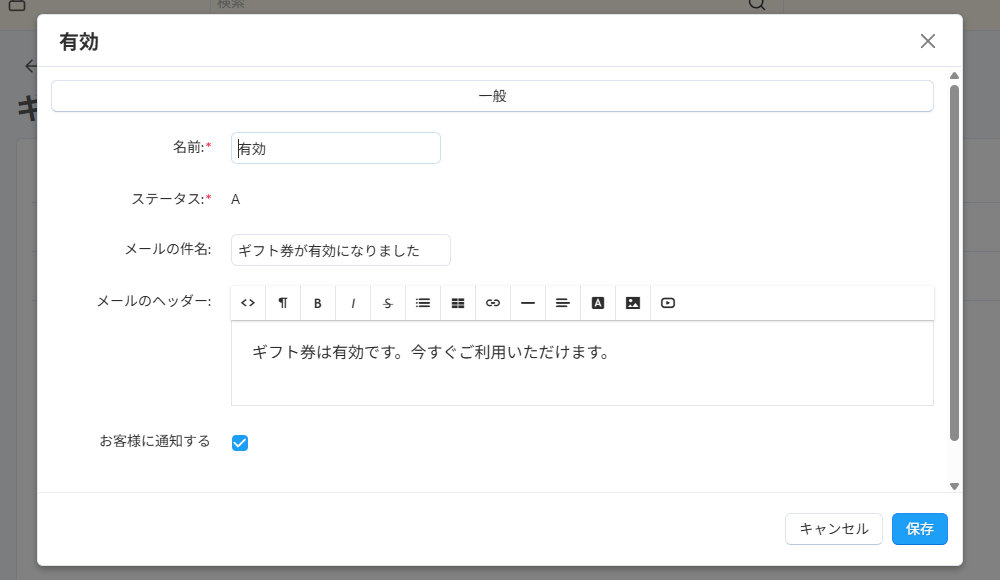Insert a table using the editor toolbar
Image resolution: width=1000 pixels, height=580 pixels.
[457, 302]
